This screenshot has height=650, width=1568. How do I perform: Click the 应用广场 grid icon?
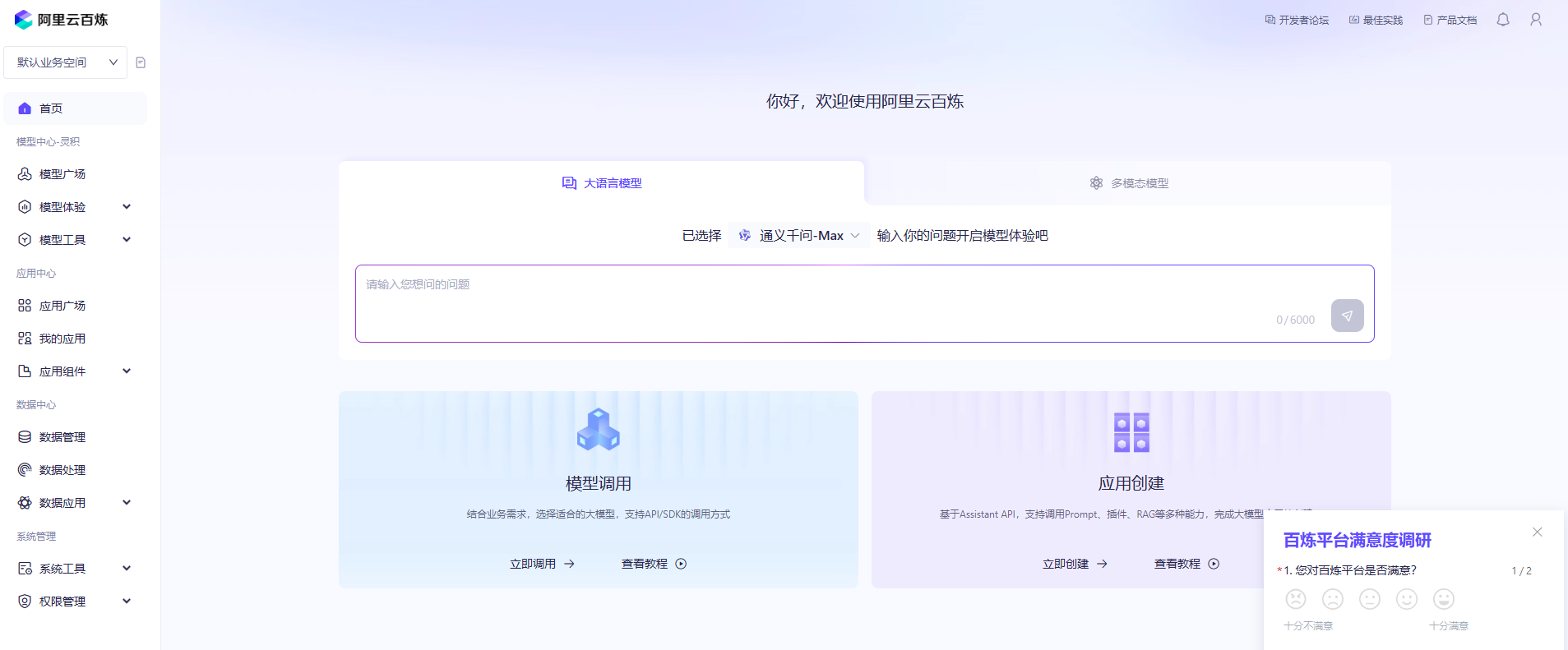point(25,306)
